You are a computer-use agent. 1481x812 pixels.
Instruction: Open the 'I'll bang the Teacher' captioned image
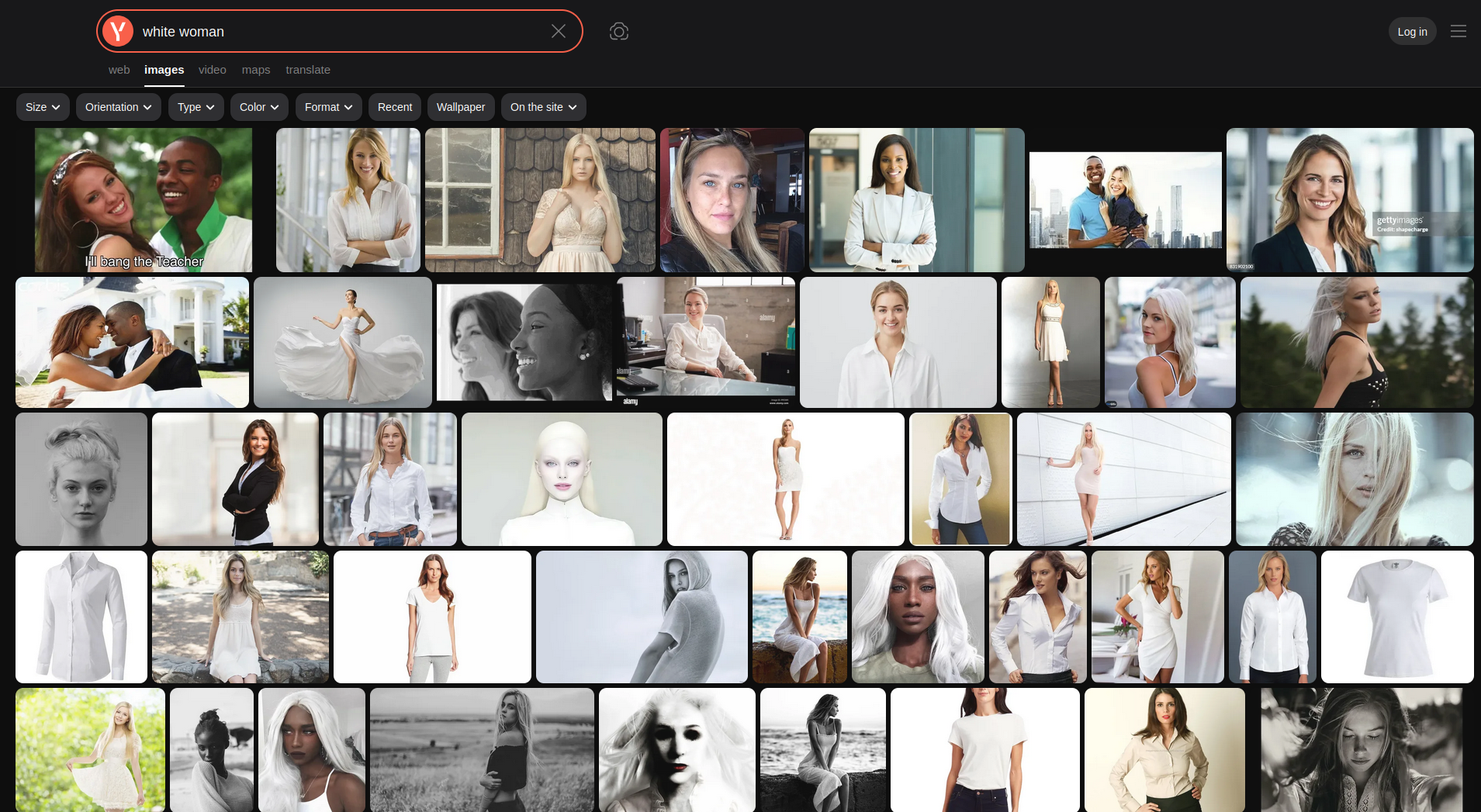pyautogui.click(x=144, y=200)
